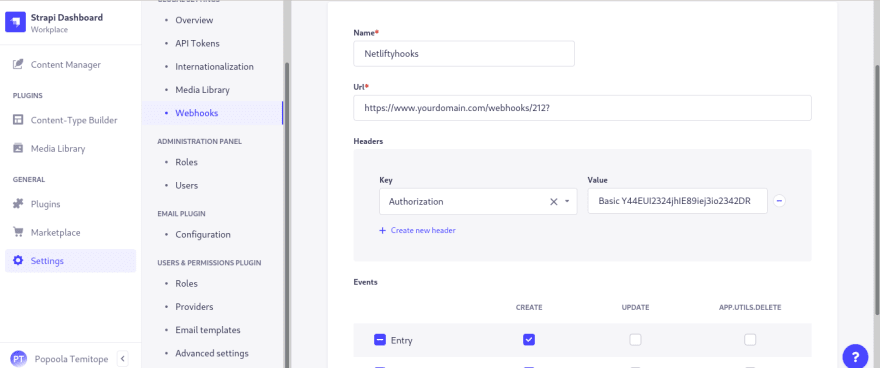
Task: Open the help question mark button
Action: tap(855, 356)
